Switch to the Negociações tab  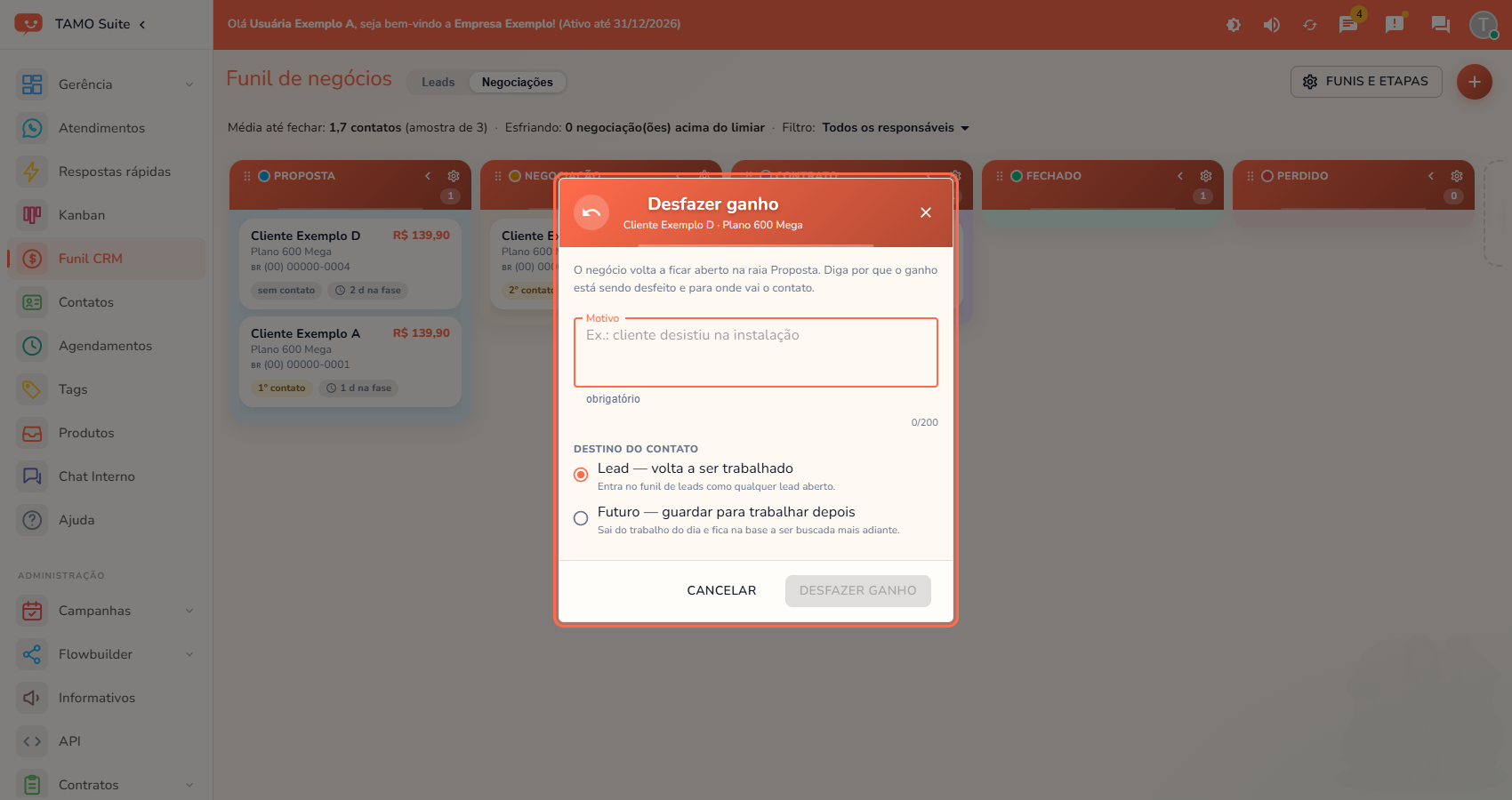[518, 82]
